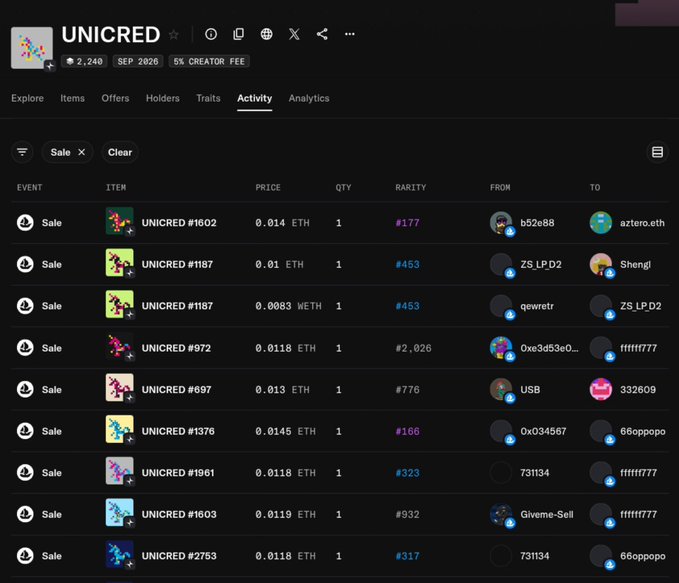Screen dimensions: 679x583
Task: Open UNICRED #1602 item thumbnail
Action: click(x=120, y=221)
